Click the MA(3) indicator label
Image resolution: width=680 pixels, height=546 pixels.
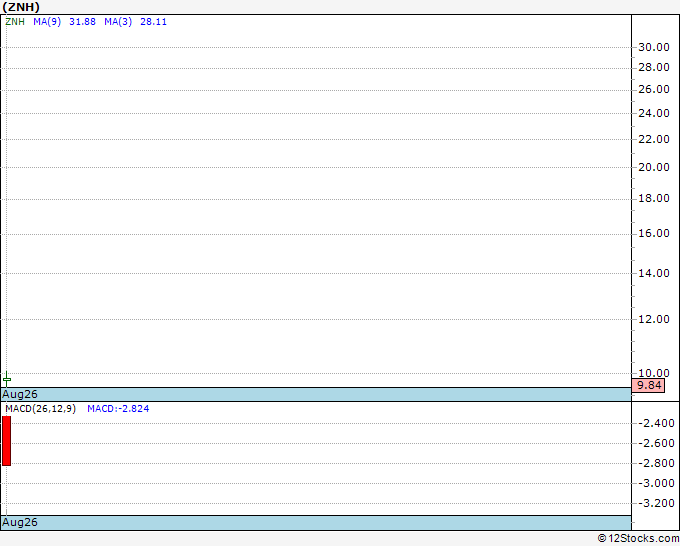pyautogui.click(x=118, y=22)
